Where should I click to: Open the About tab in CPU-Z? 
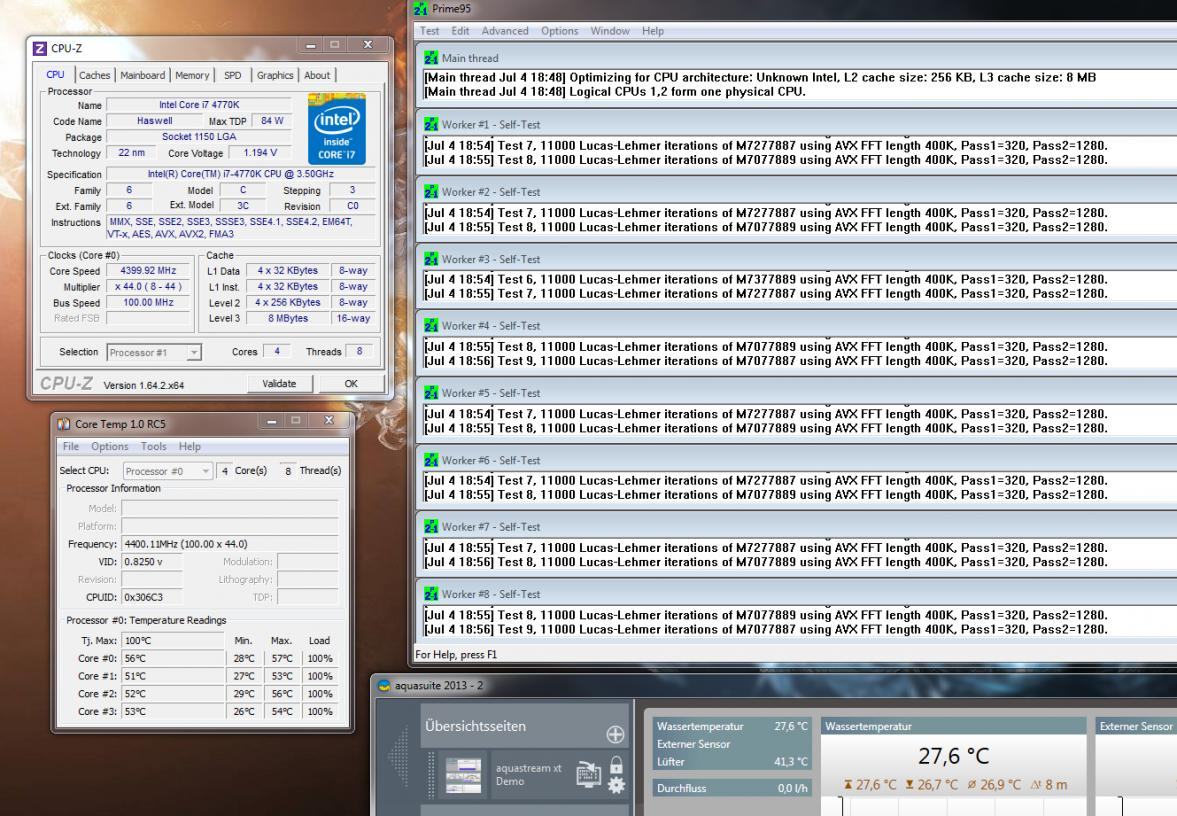point(317,75)
